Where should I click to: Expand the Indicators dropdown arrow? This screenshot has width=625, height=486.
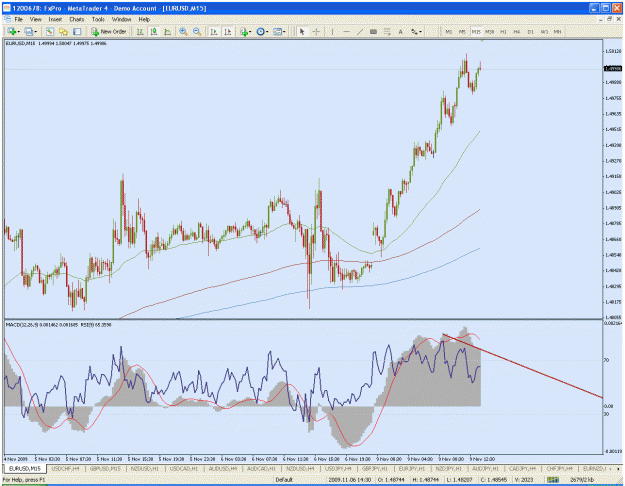(250, 32)
